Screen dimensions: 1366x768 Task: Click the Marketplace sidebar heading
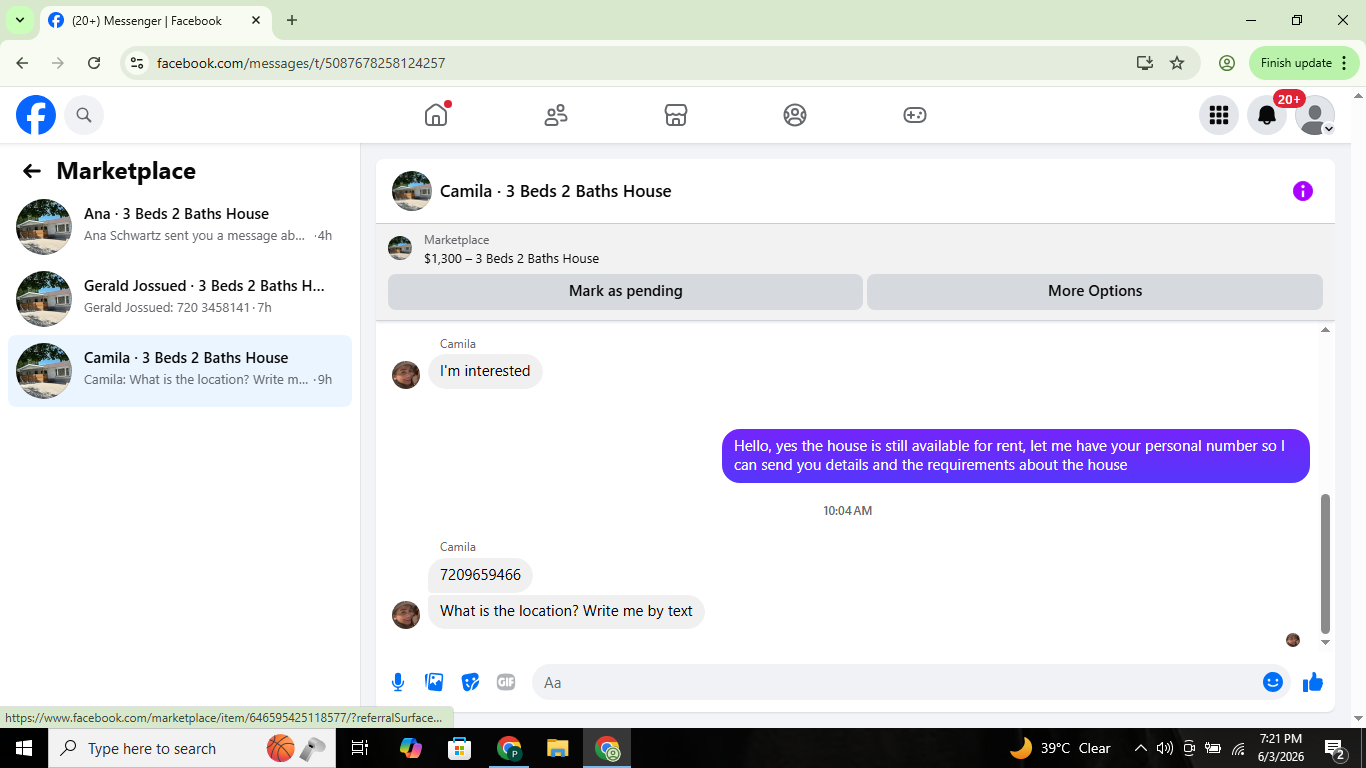(x=126, y=171)
